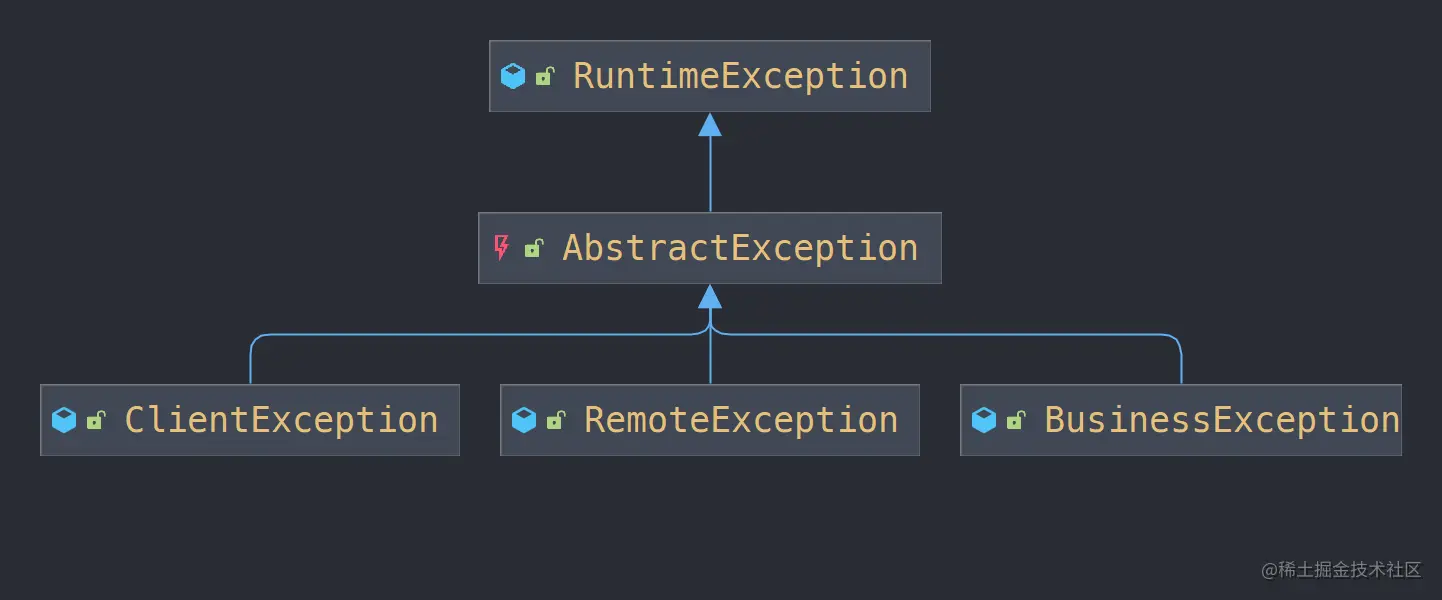The height and width of the screenshot is (600, 1442).
Task: Click the AbstractException abstract class icon
Action: [x=502, y=248]
